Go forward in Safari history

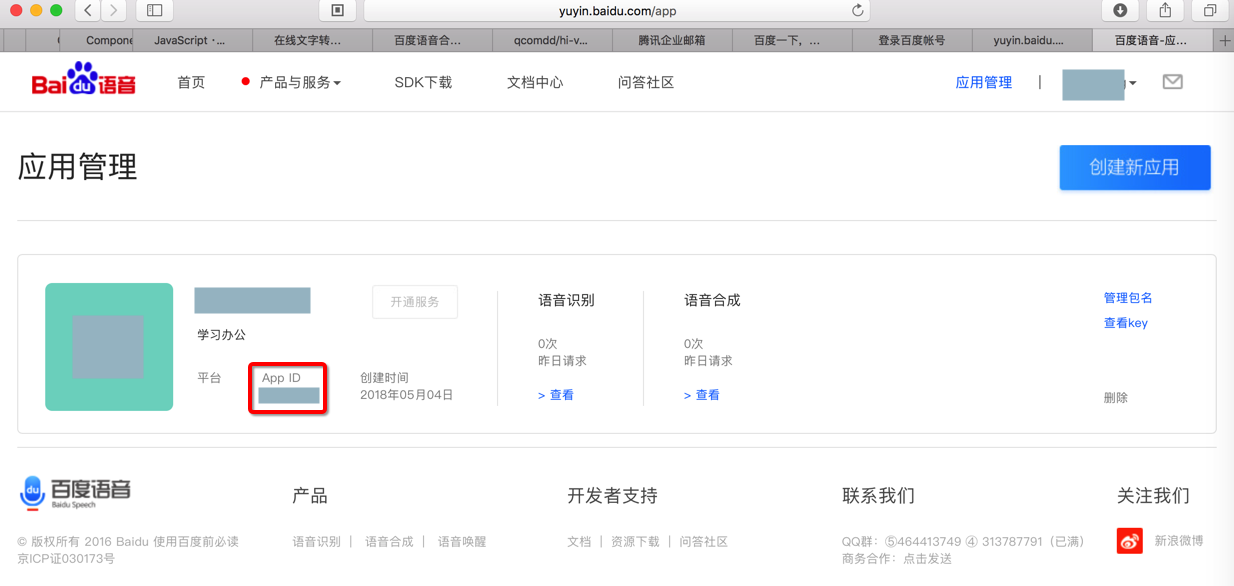113,10
